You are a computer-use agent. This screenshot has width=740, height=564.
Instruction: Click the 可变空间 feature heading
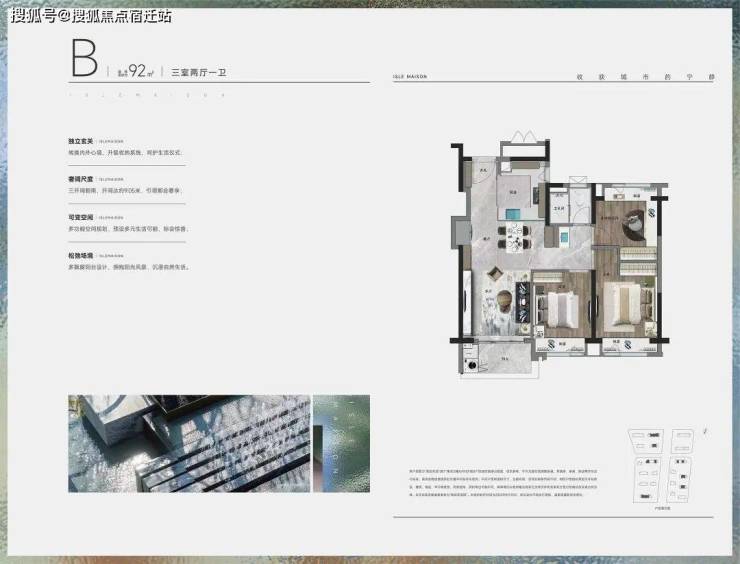pyautogui.click(x=82, y=217)
